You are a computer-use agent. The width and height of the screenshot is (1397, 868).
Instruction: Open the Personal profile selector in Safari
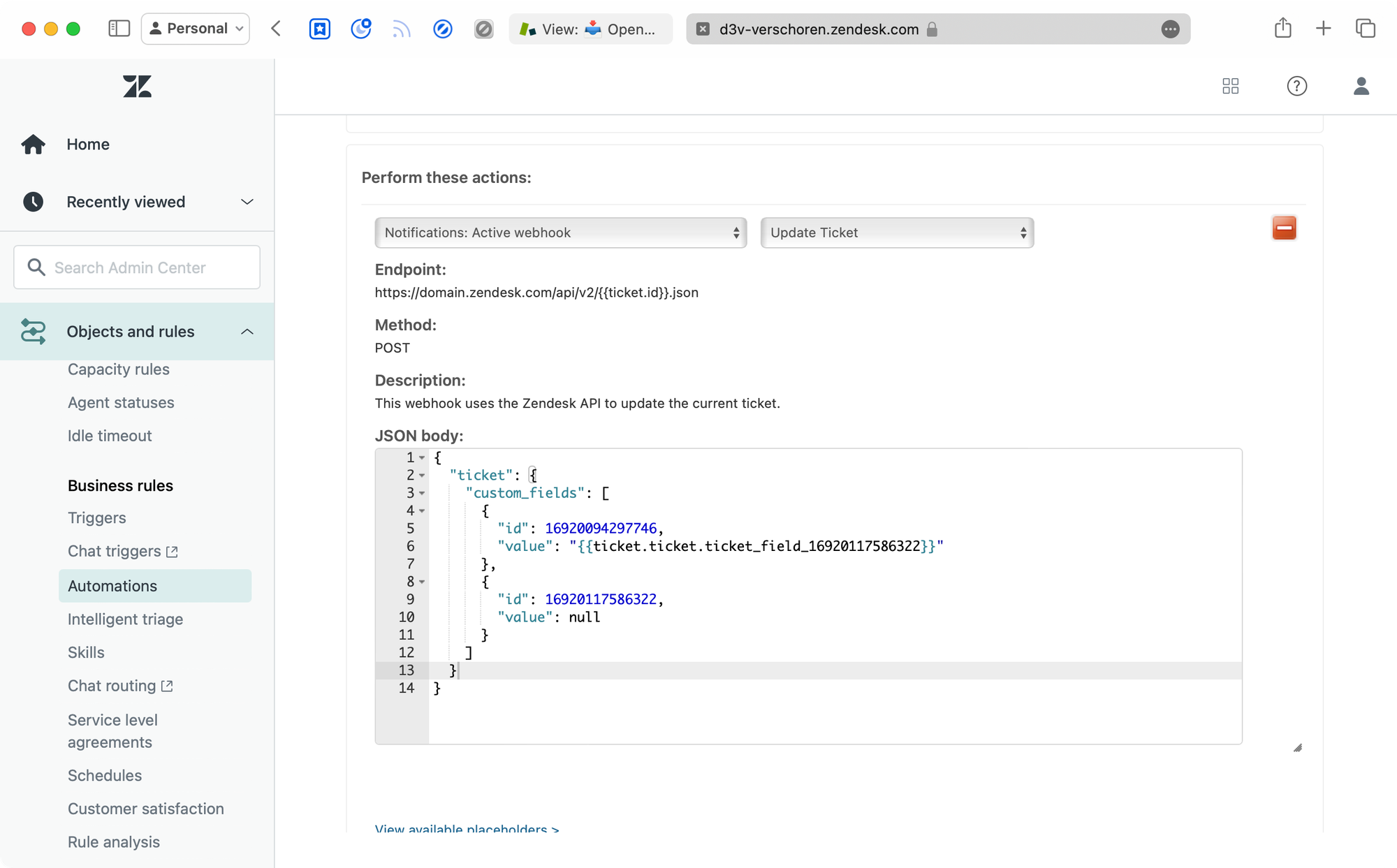[196, 29]
